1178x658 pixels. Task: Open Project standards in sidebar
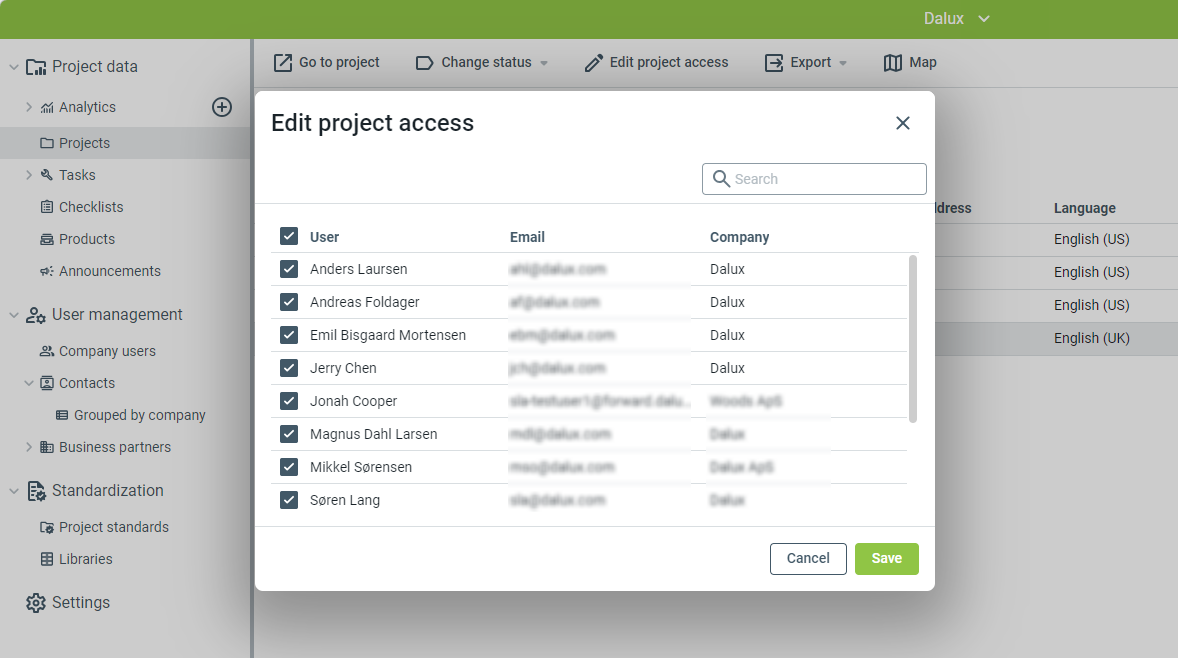(113, 527)
